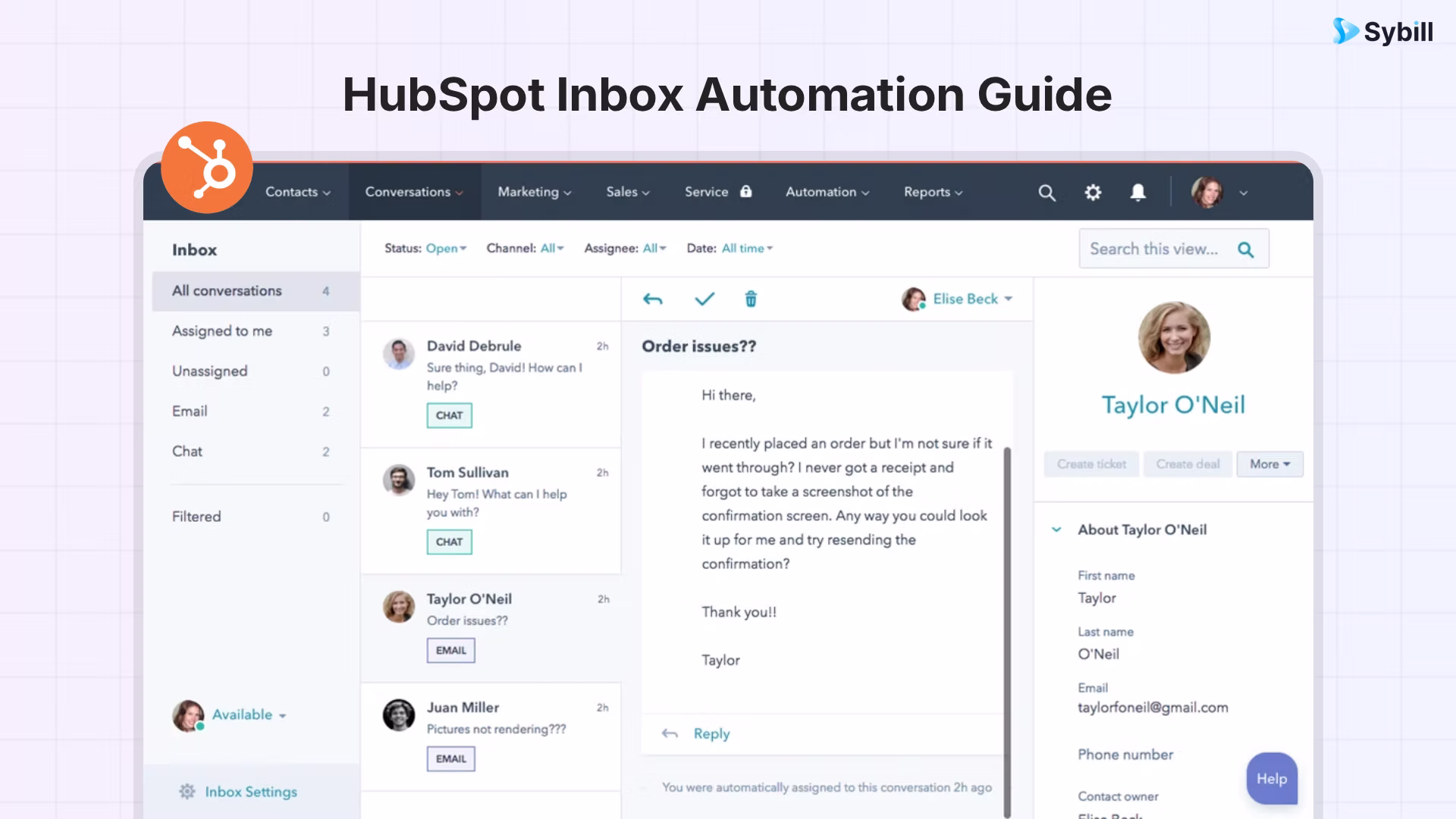
Task: Select All conversations in the inbox sidebar
Action: (256, 291)
